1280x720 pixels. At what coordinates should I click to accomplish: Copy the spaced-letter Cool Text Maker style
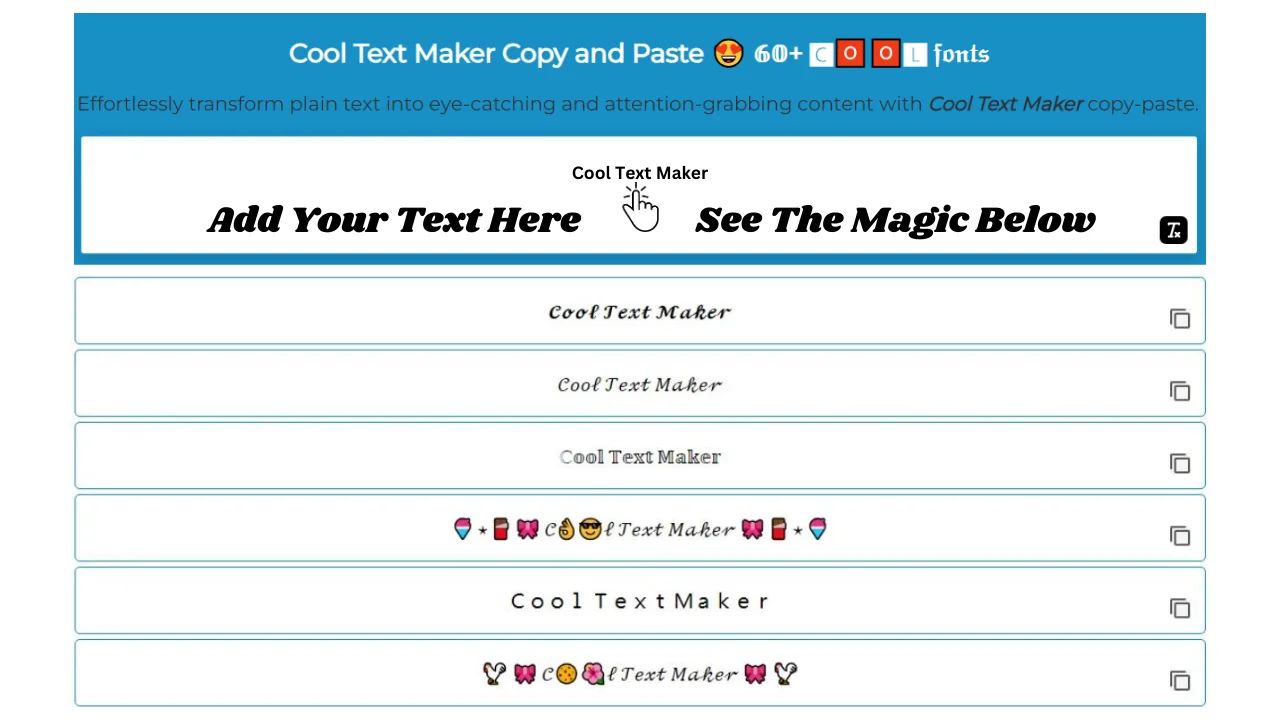point(1180,608)
